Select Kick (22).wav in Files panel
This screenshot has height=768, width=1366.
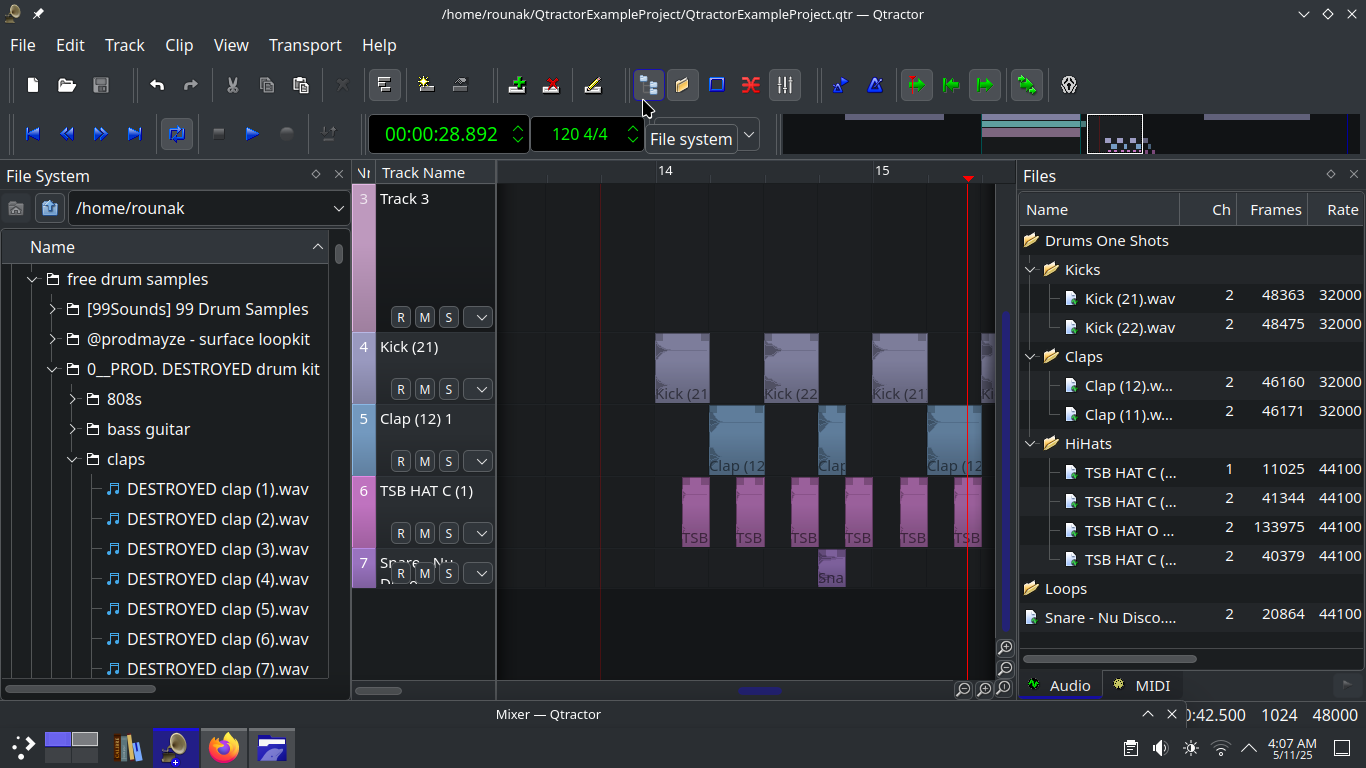(1129, 328)
